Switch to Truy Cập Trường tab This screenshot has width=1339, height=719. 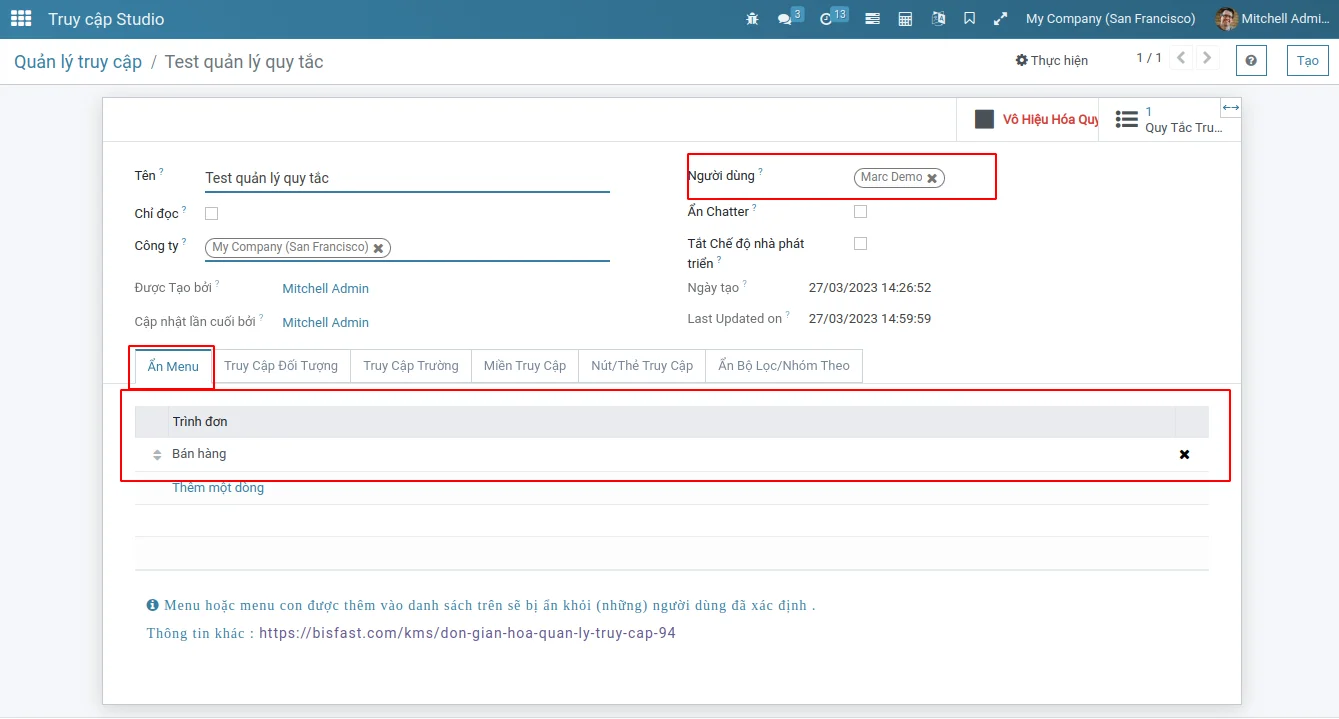click(x=411, y=366)
